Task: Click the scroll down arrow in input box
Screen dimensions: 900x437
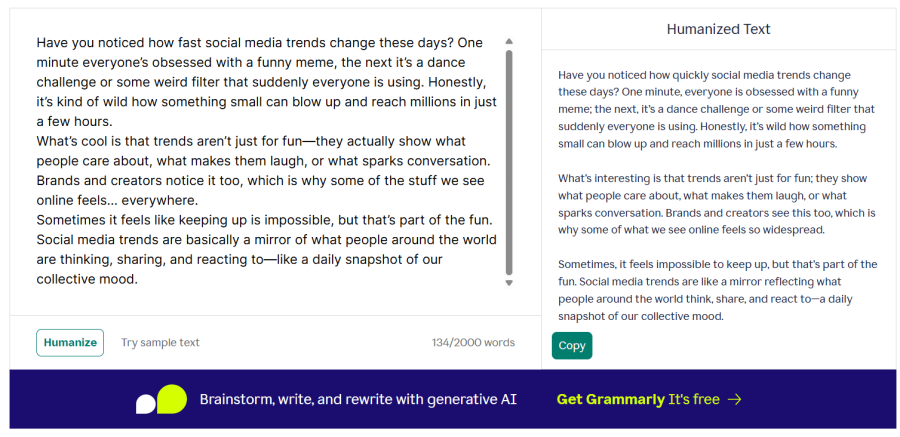Action: click(508, 283)
